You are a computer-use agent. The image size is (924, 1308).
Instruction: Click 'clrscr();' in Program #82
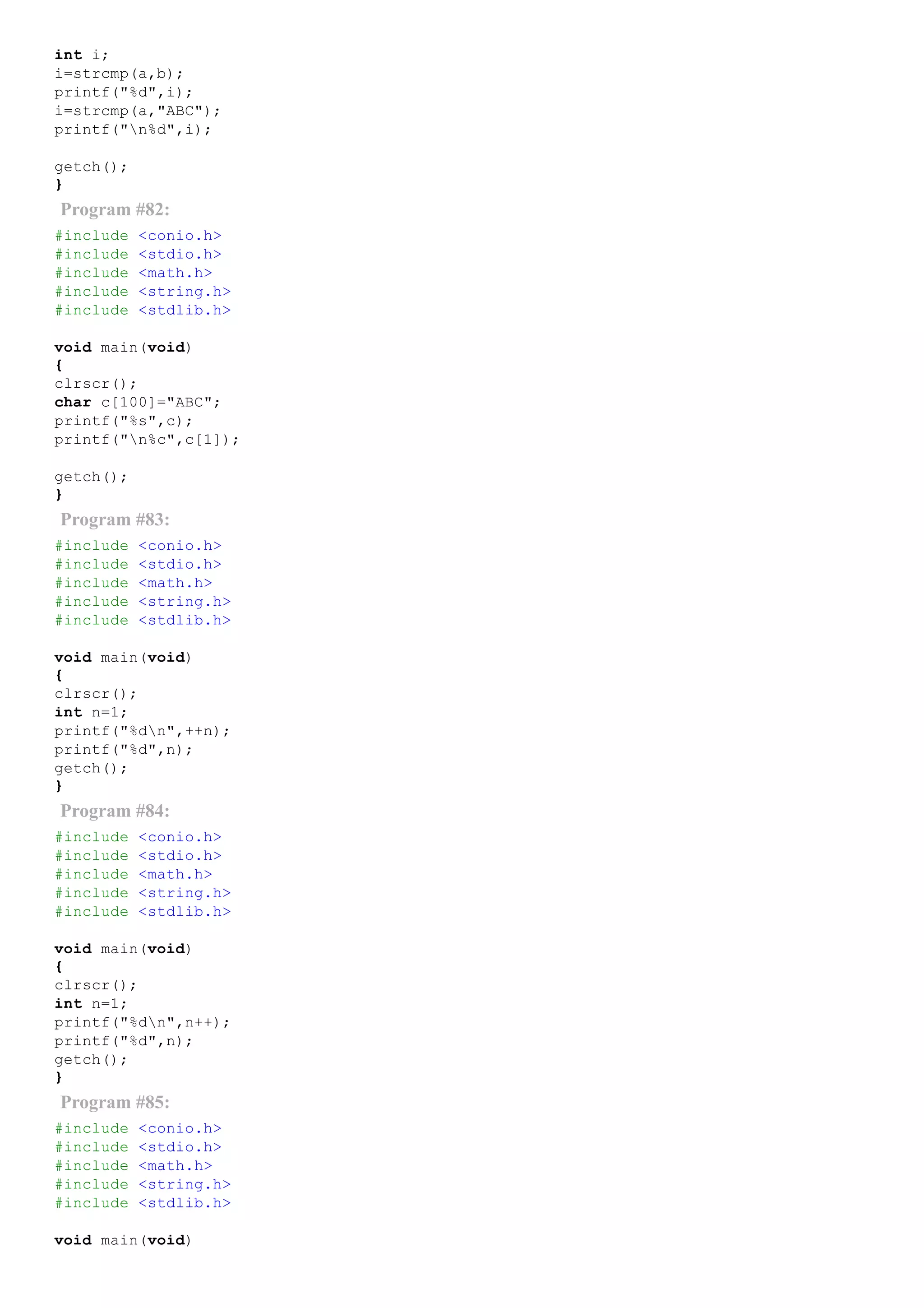(x=96, y=384)
